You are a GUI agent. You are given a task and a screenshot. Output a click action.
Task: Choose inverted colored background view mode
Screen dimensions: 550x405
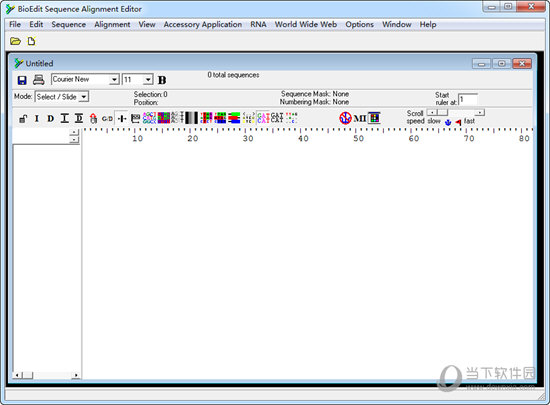click(x=164, y=118)
